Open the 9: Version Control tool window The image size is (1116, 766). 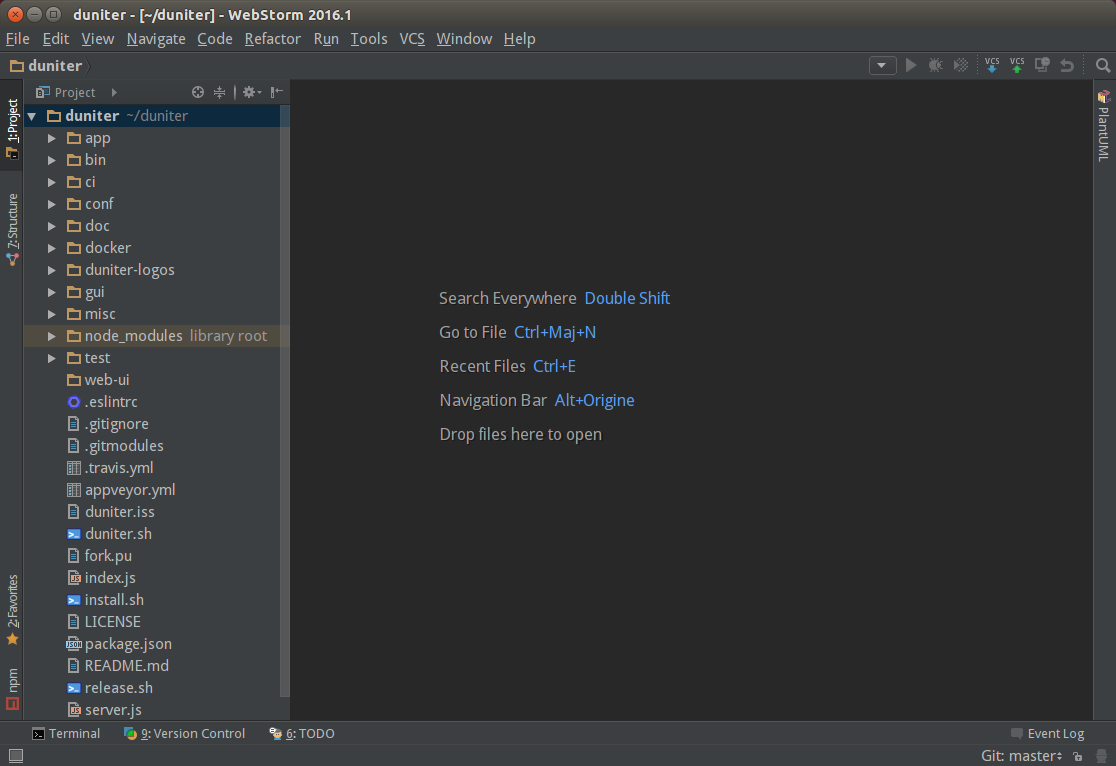pyautogui.click(x=184, y=733)
